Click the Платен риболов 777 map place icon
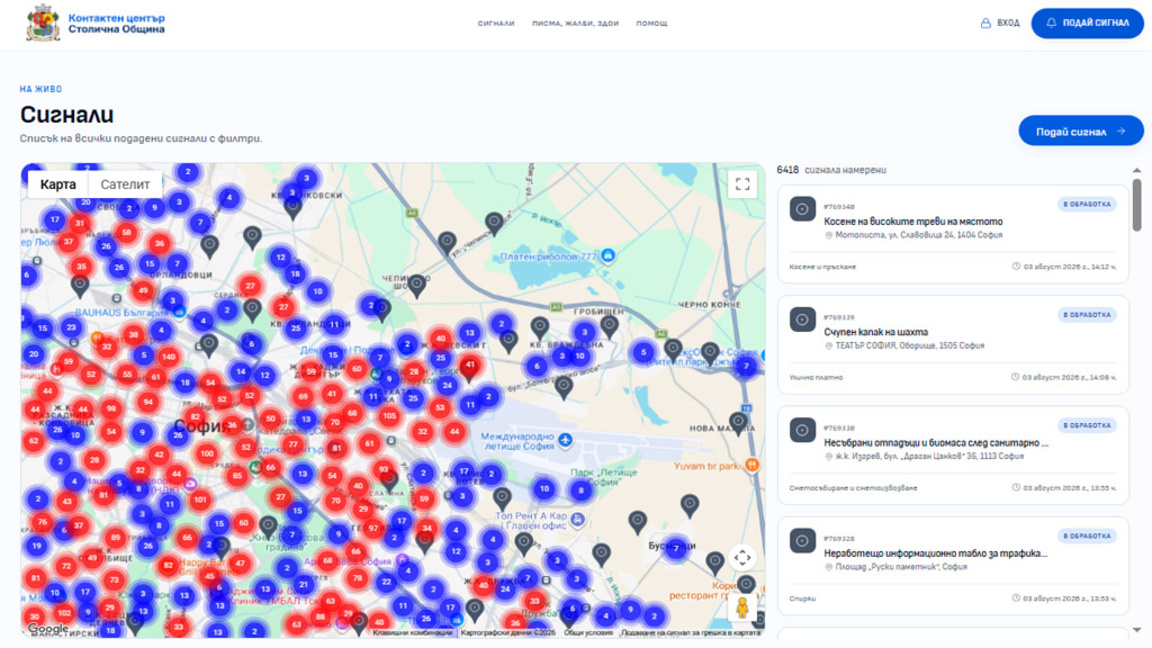The height and width of the screenshot is (648, 1152). (x=608, y=256)
